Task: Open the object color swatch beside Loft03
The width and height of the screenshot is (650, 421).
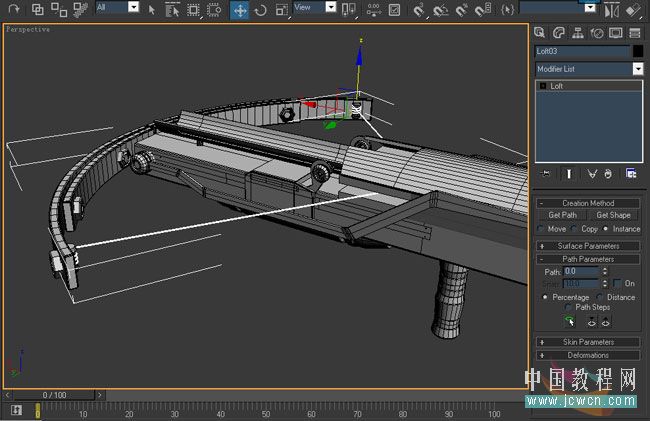Action: [x=638, y=51]
